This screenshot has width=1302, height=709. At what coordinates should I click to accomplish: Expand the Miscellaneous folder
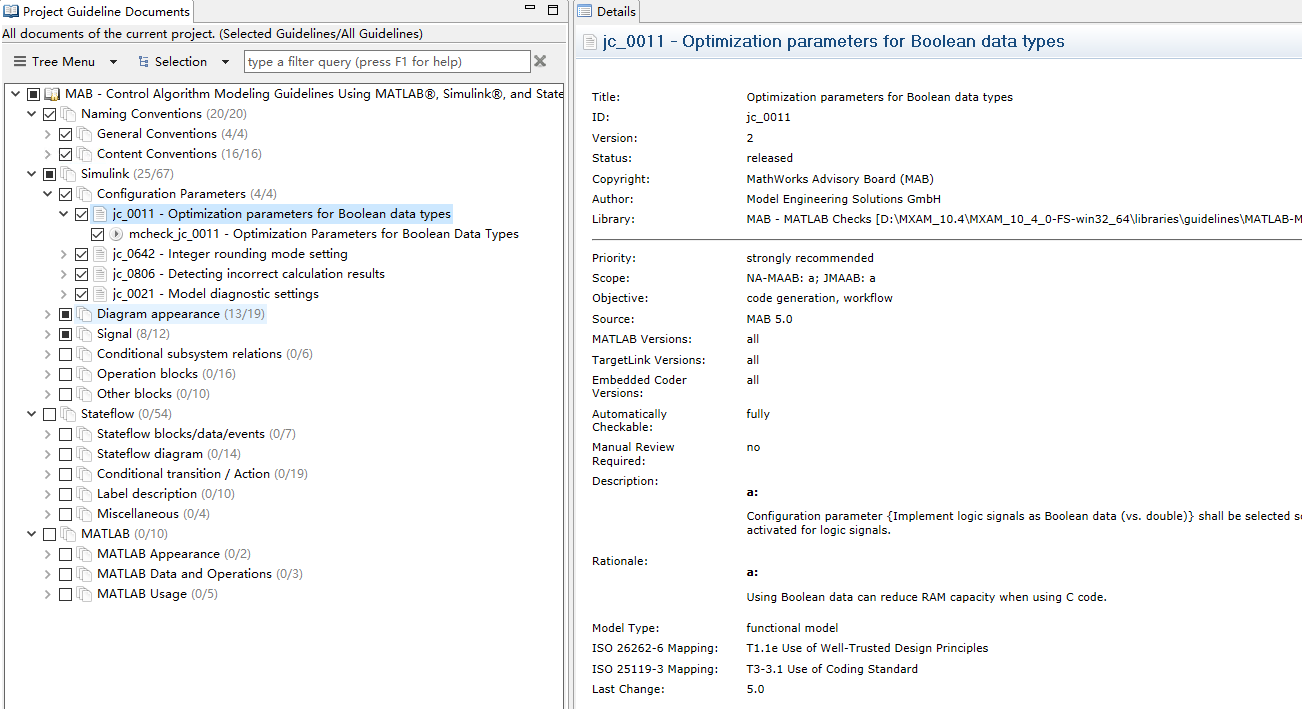[x=47, y=514]
